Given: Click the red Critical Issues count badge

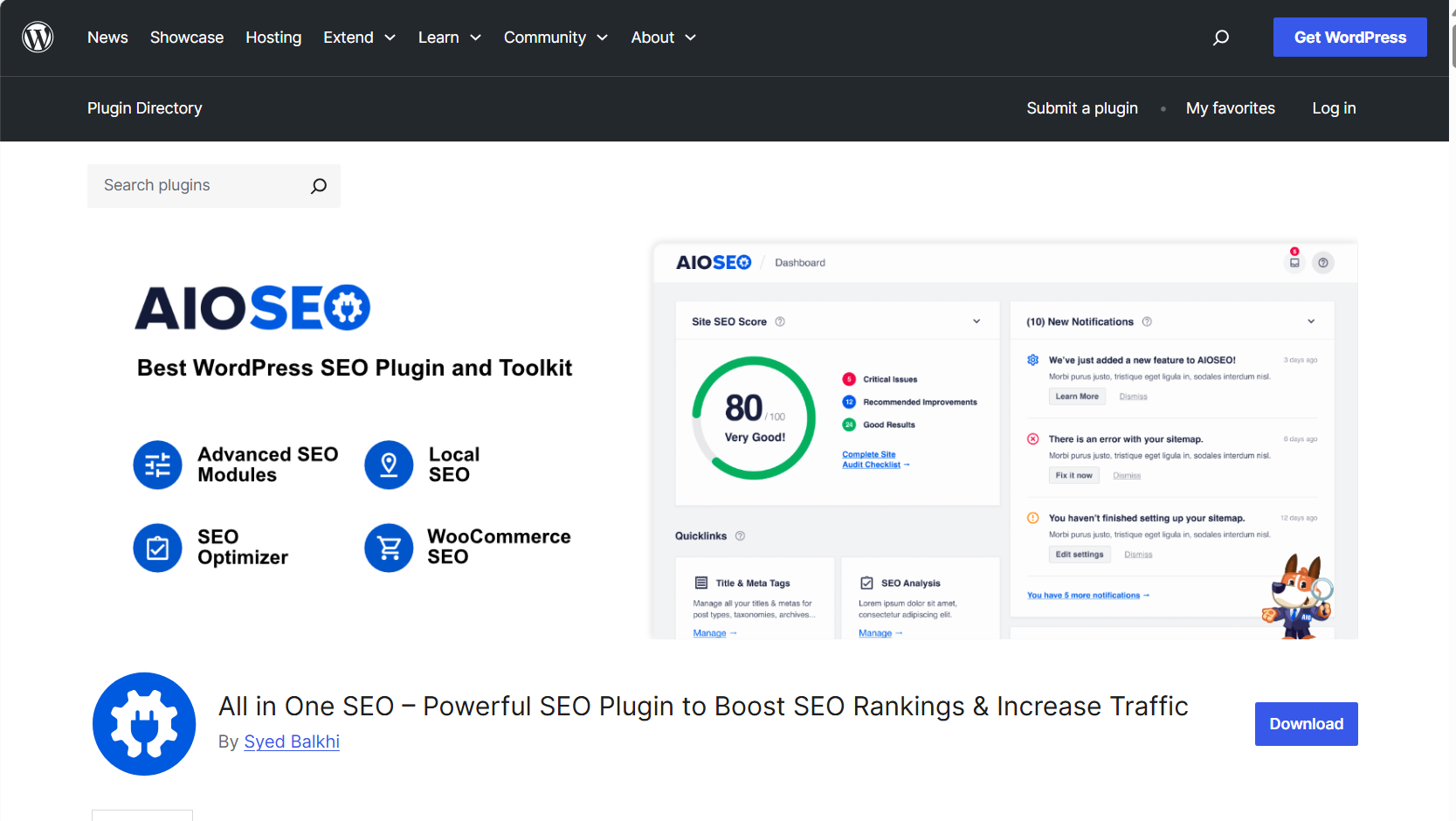Looking at the screenshot, I should tap(849, 379).
